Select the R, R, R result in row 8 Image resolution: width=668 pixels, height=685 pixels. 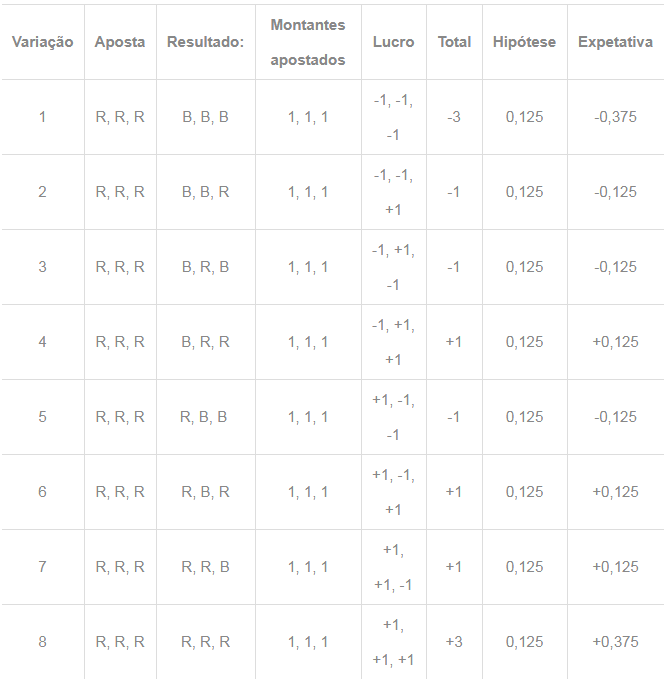pyautogui.click(x=205, y=642)
